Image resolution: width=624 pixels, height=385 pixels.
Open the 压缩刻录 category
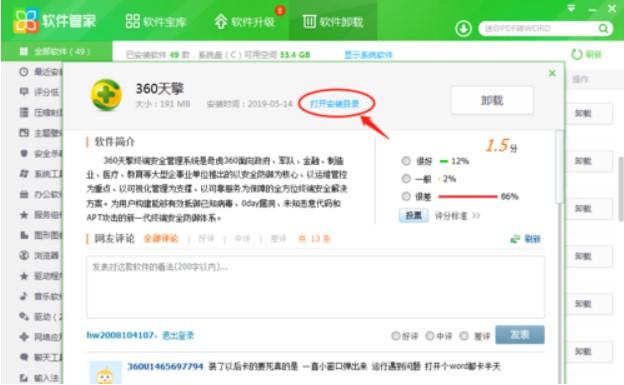click(x=40, y=113)
